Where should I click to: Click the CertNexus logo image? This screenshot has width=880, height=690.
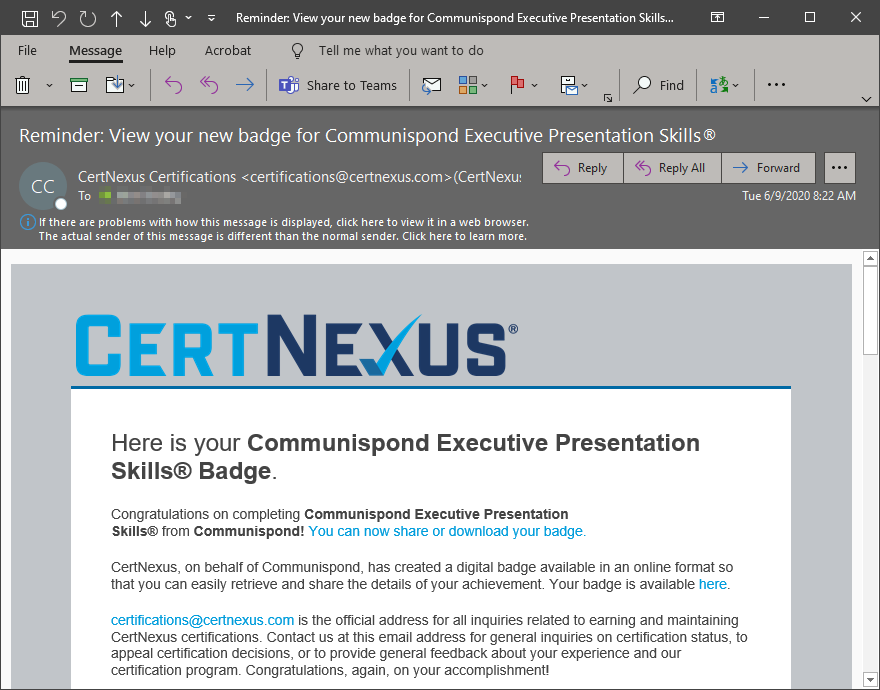297,345
